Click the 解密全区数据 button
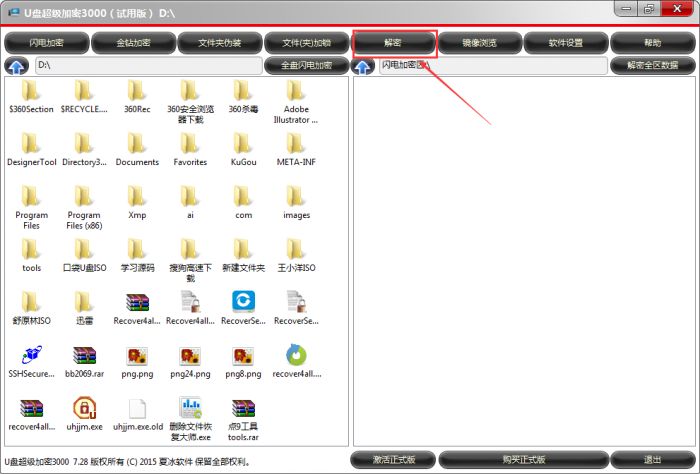 tap(652, 66)
